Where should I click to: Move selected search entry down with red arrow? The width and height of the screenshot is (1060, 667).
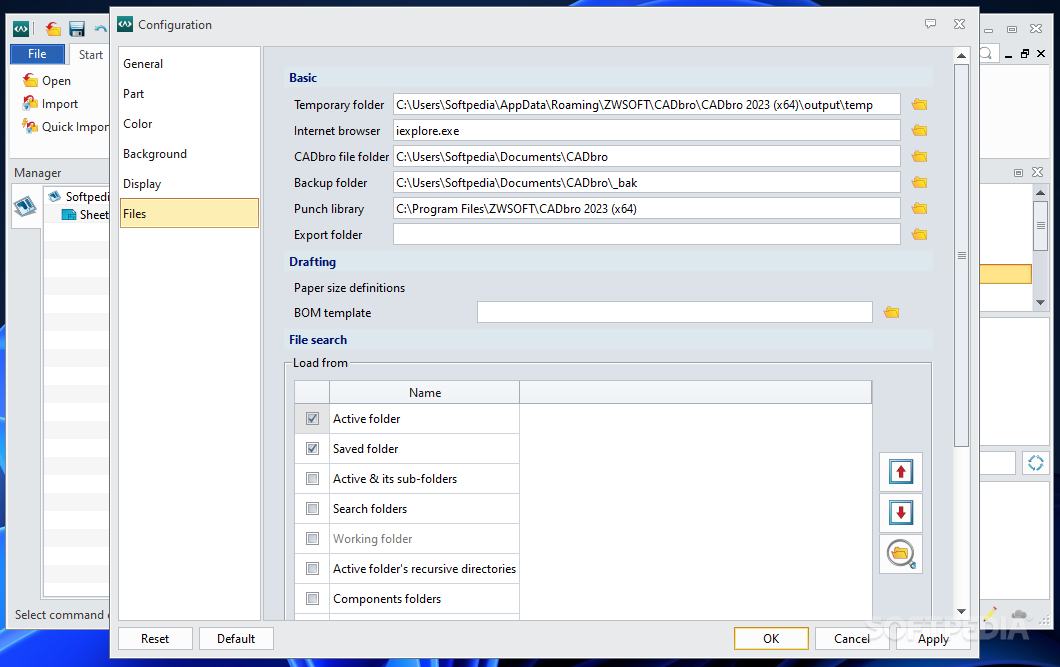point(900,513)
